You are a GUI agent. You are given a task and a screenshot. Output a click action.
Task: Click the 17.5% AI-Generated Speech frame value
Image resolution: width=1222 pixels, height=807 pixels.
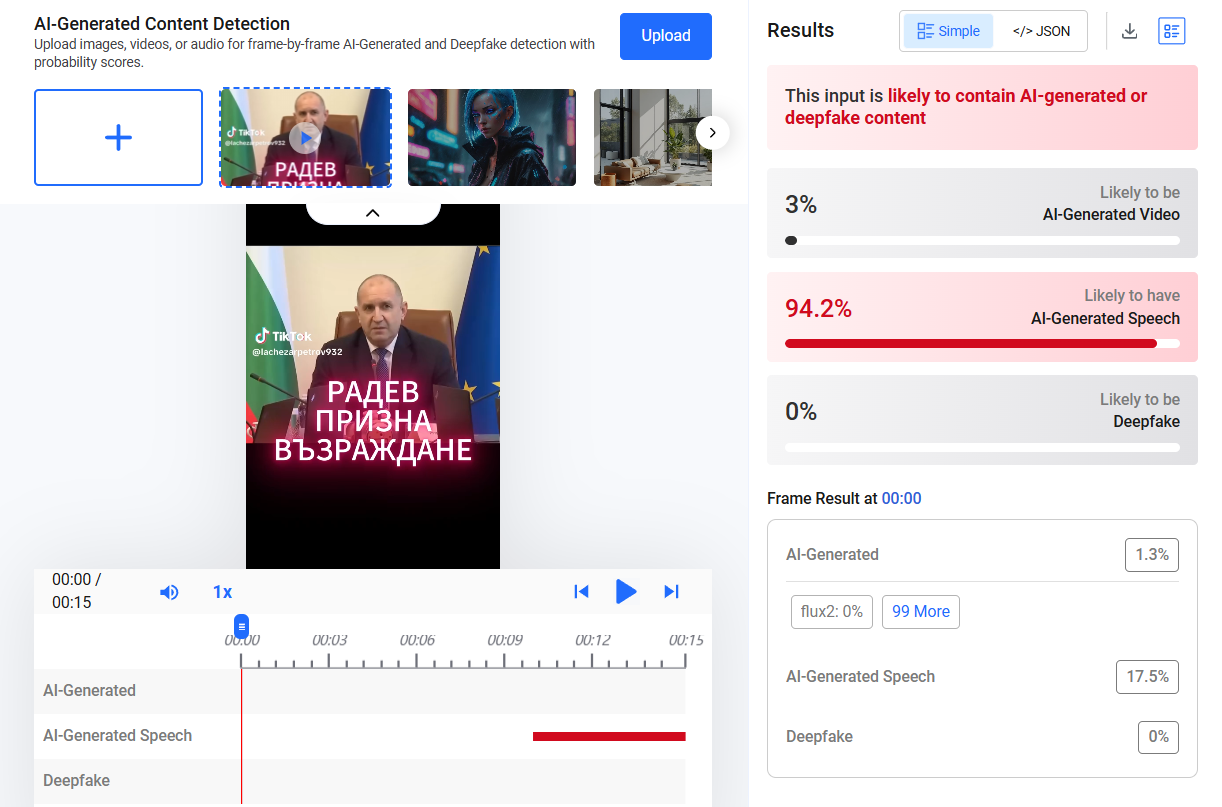pos(1147,676)
